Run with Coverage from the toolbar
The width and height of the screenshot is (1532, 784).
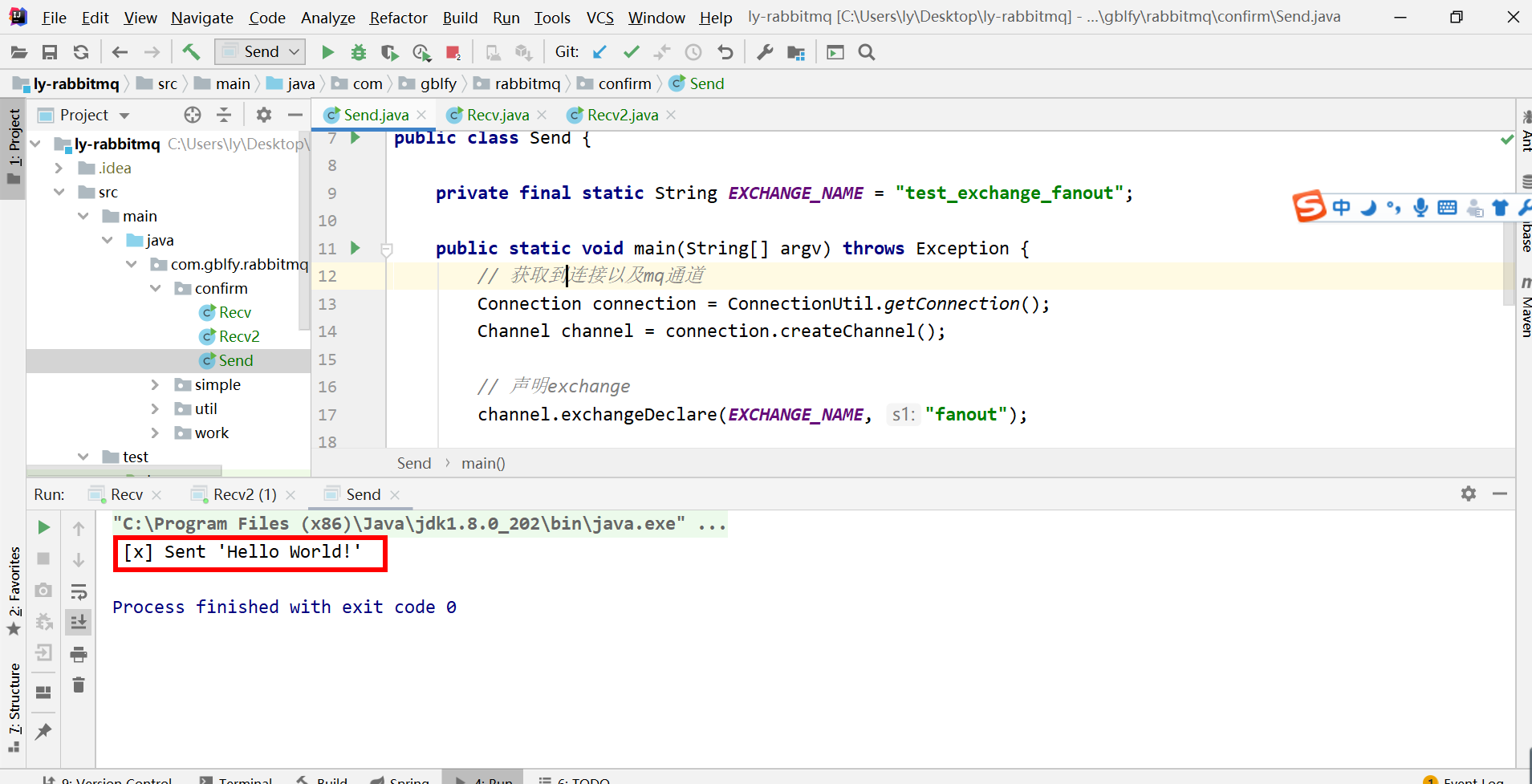click(390, 52)
